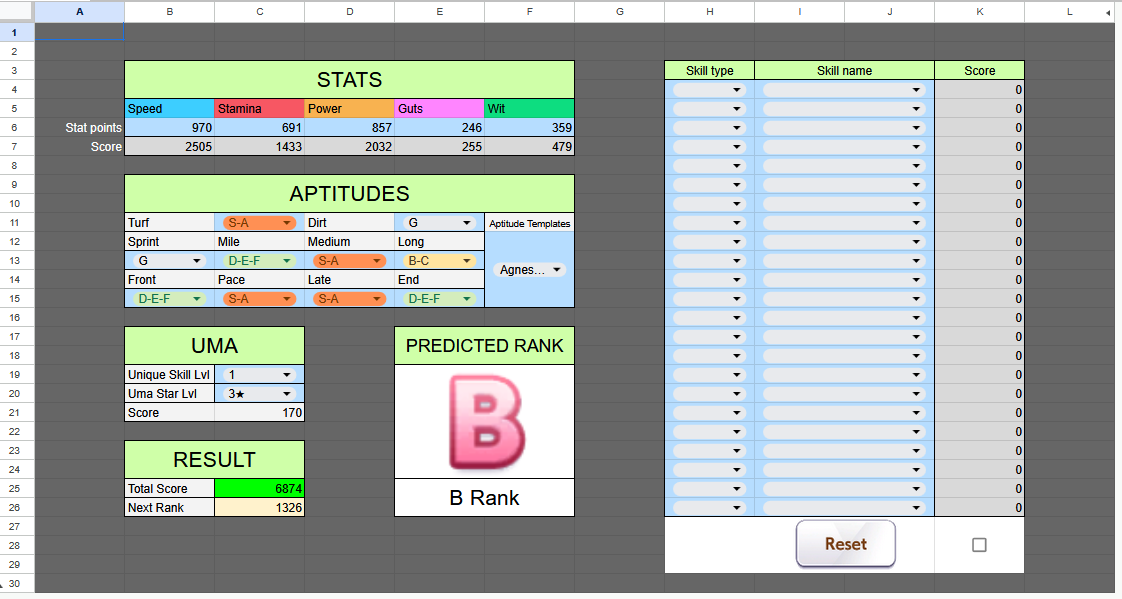Click the Uma Score value 170
This screenshot has height=599, width=1122.
point(259,412)
